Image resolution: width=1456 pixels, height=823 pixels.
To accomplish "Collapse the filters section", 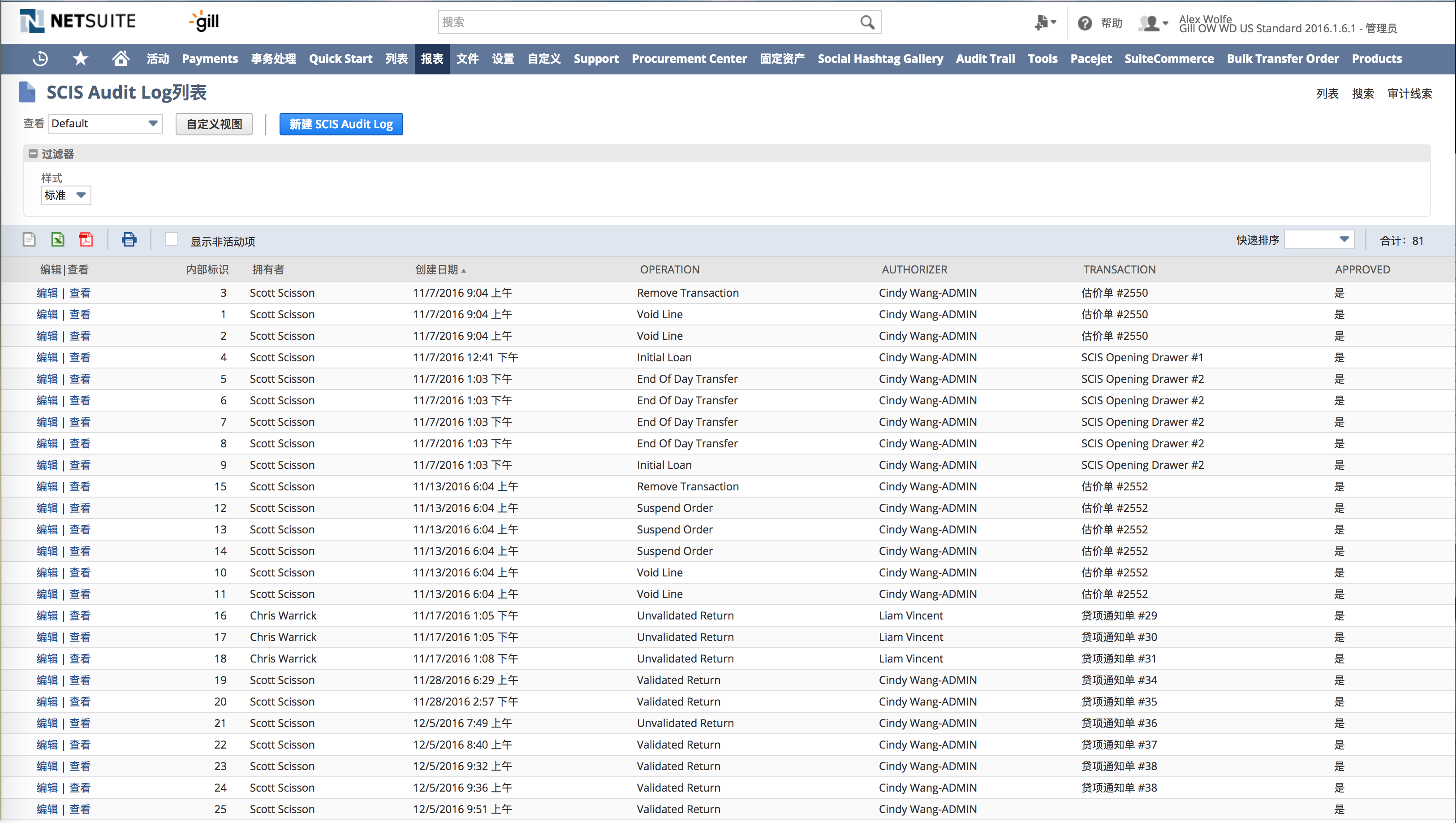I will (x=33, y=153).
